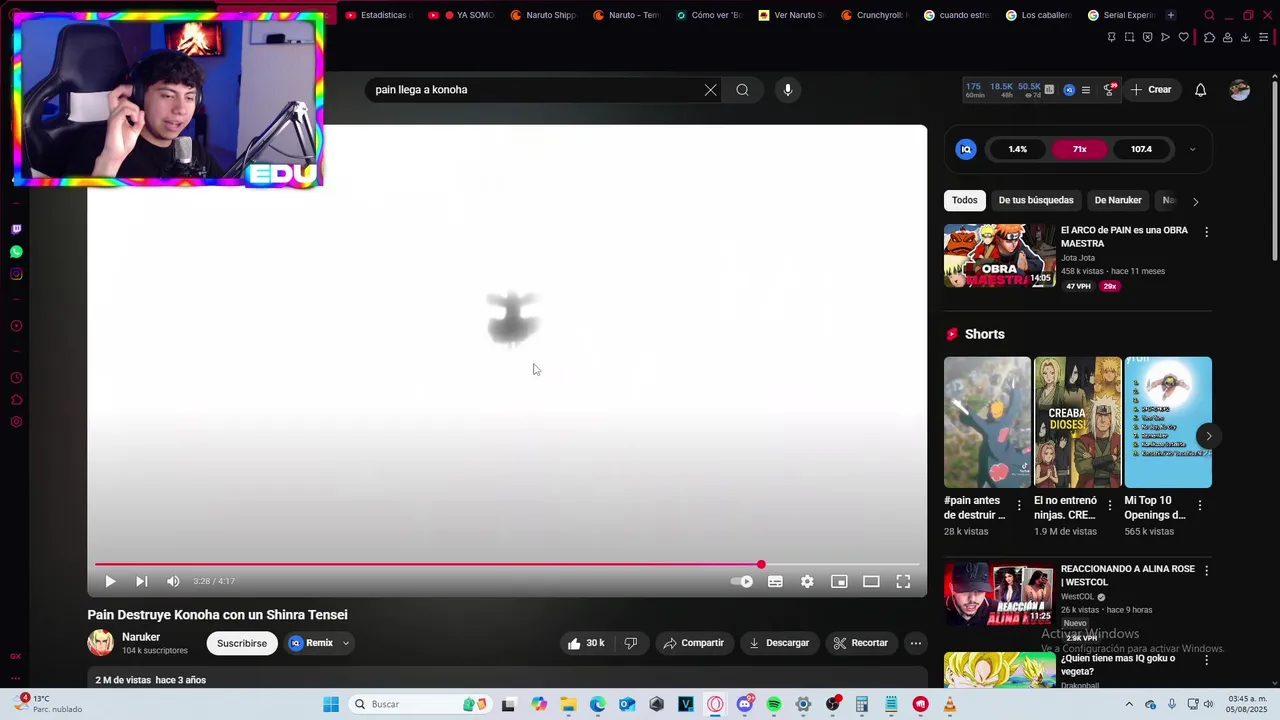This screenshot has width=1280, height=720.
Task: Click the heart bookmark icon in toolbar
Action: pyautogui.click(x=1184, y=37)
